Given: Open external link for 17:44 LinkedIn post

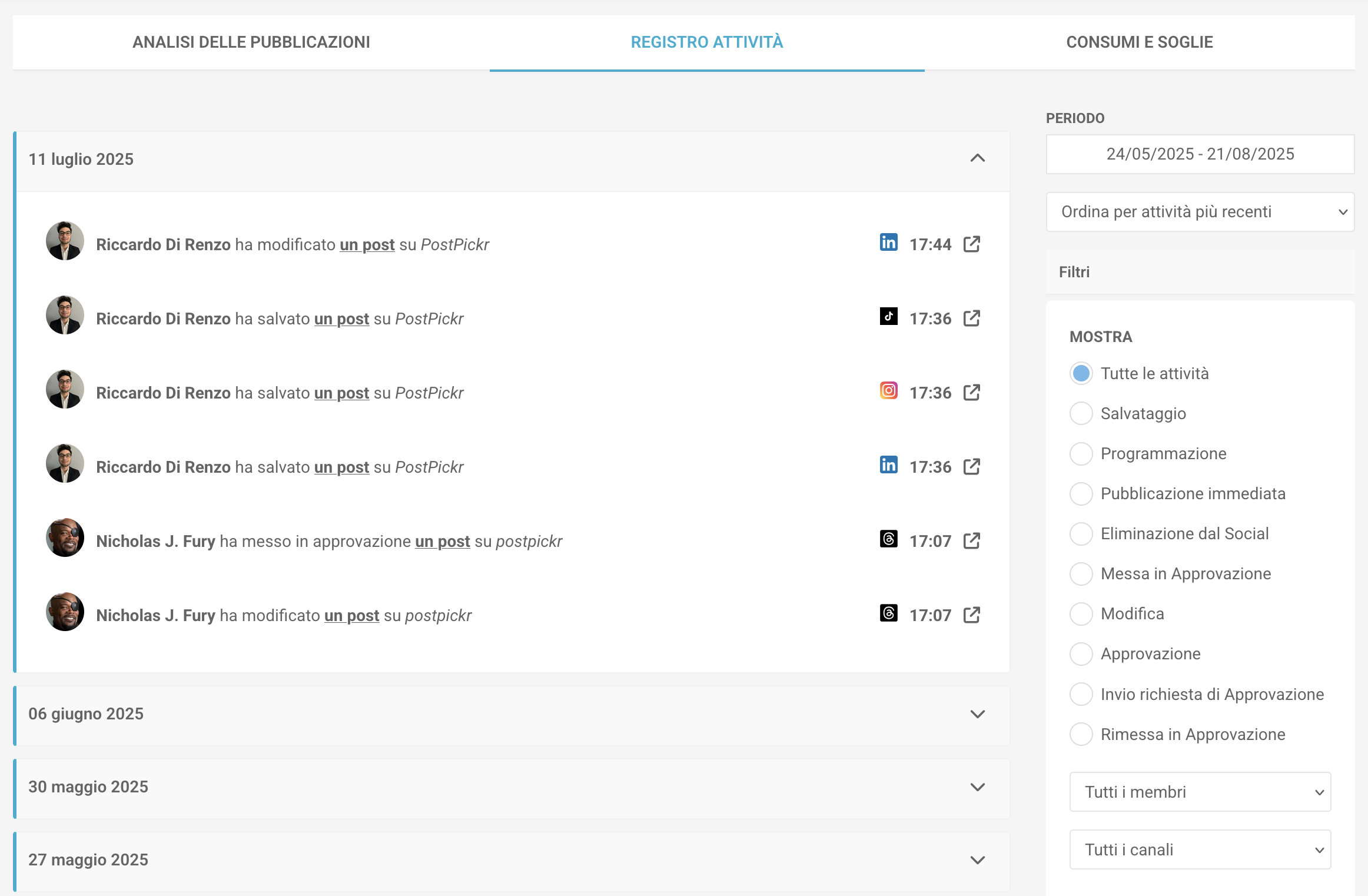Looking at the screenshot, I should point(971,244).
